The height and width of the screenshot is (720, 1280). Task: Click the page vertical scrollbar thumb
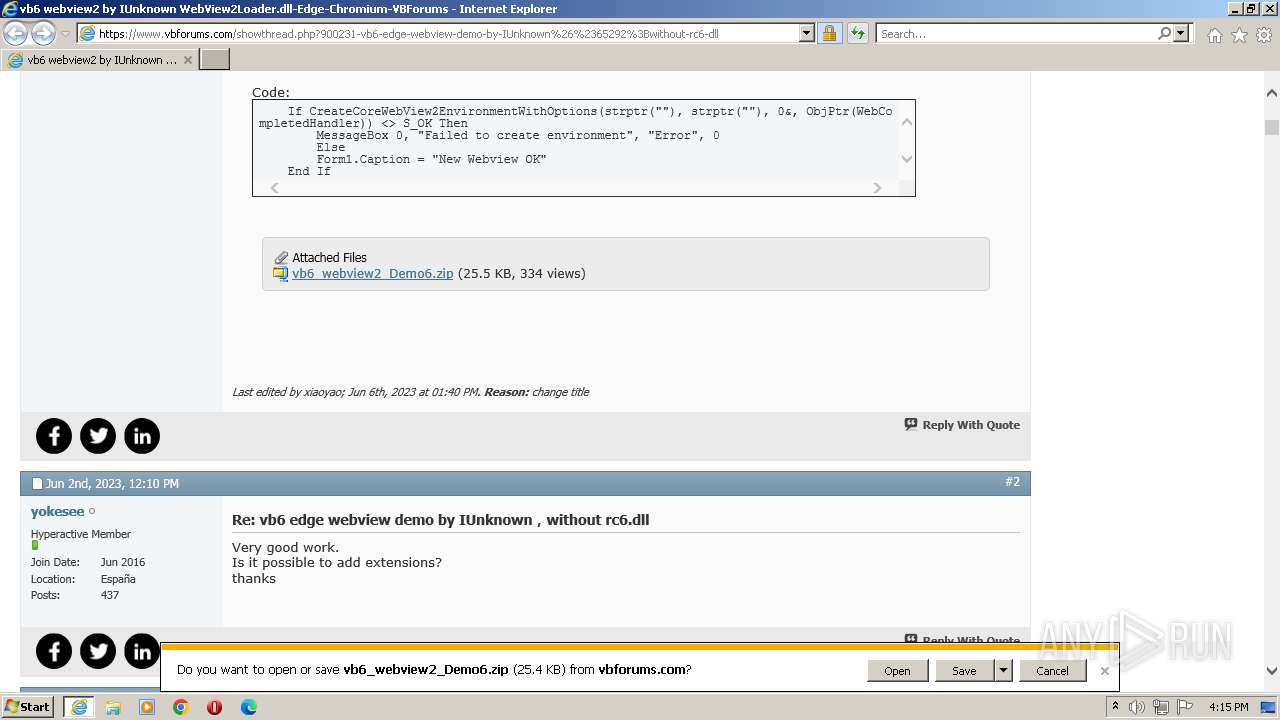[x=1272, y=127]
